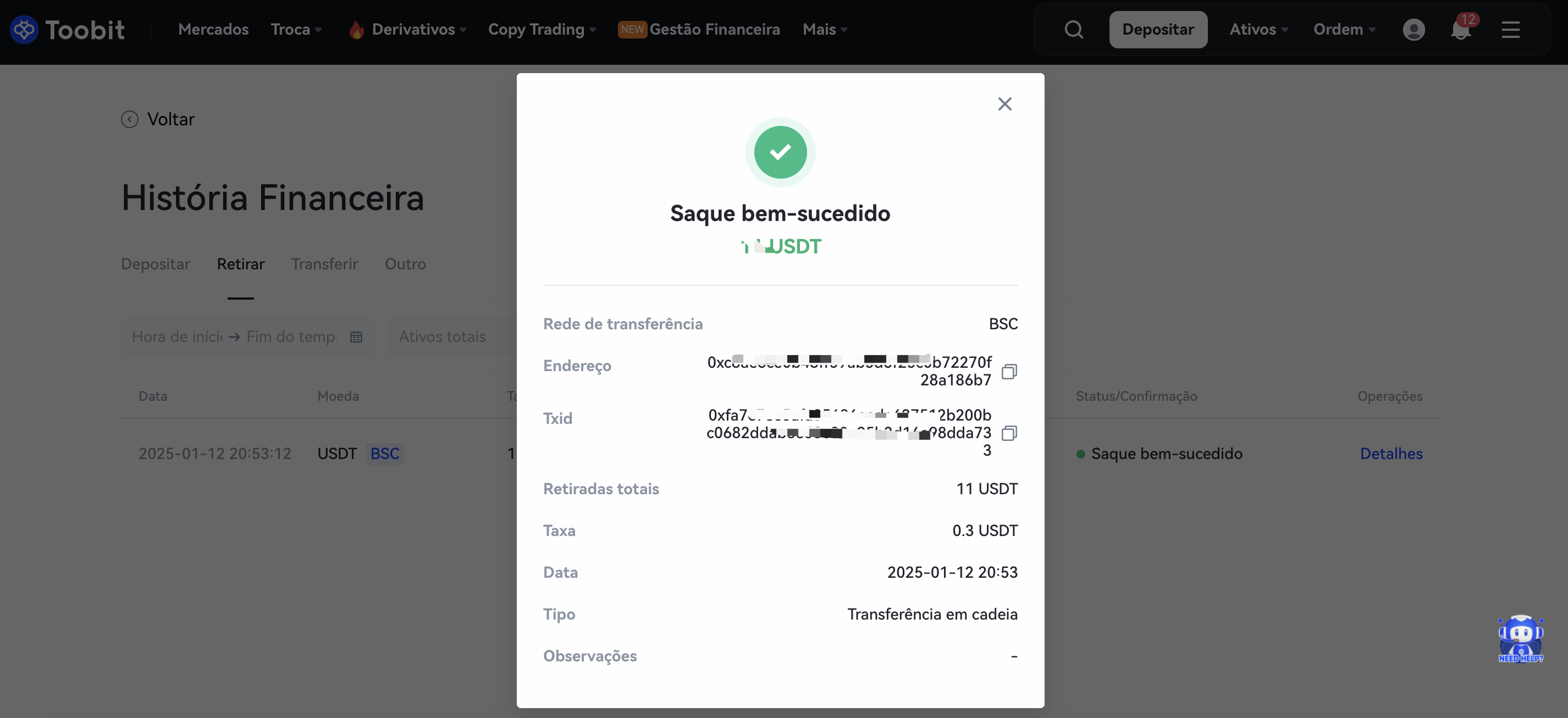Viewport: 1568px width, 718px height.
Task: Click the Toobit logo icon
Action: 24,29
